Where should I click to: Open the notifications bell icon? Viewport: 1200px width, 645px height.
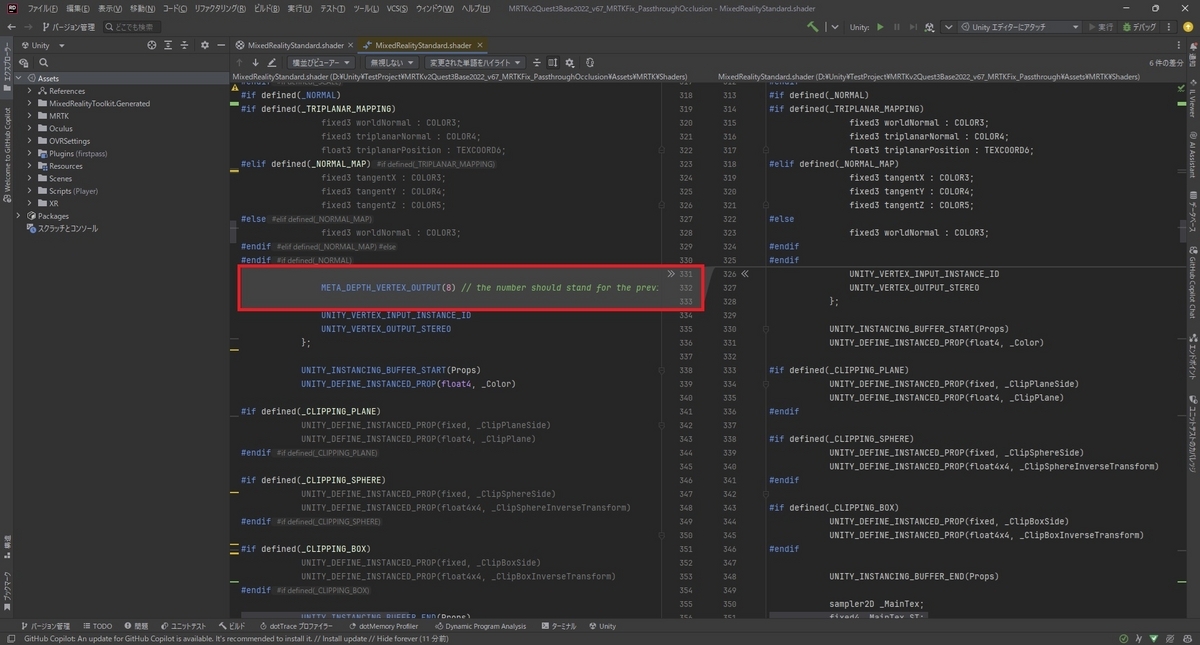click(x=1193, y=46)
